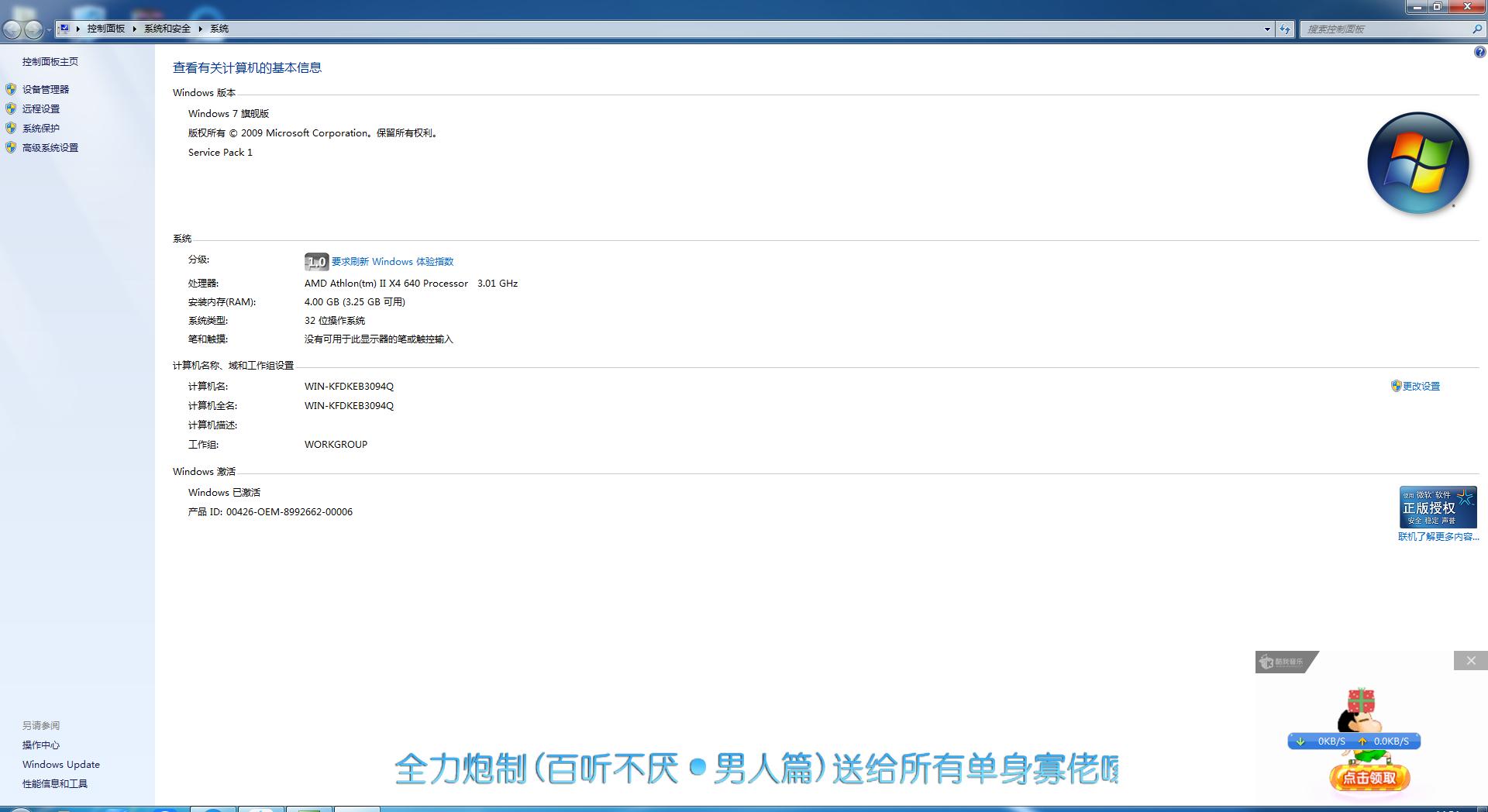The height and width of the screenshot is (812, 1488).
Task: Click the computer name value in 计算机名 row
Action: point(349,386)
